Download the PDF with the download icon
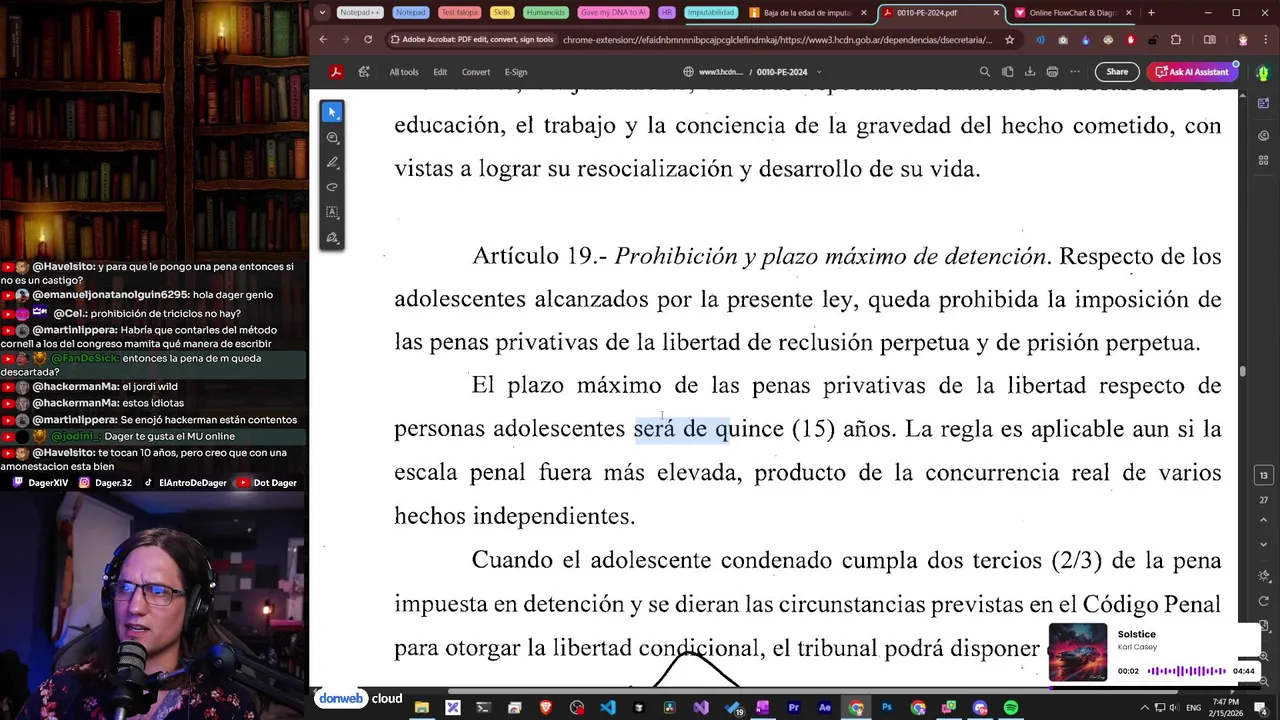This screenshot has width=1280, height=720. pyautogui.click(x=1030, y=72)
